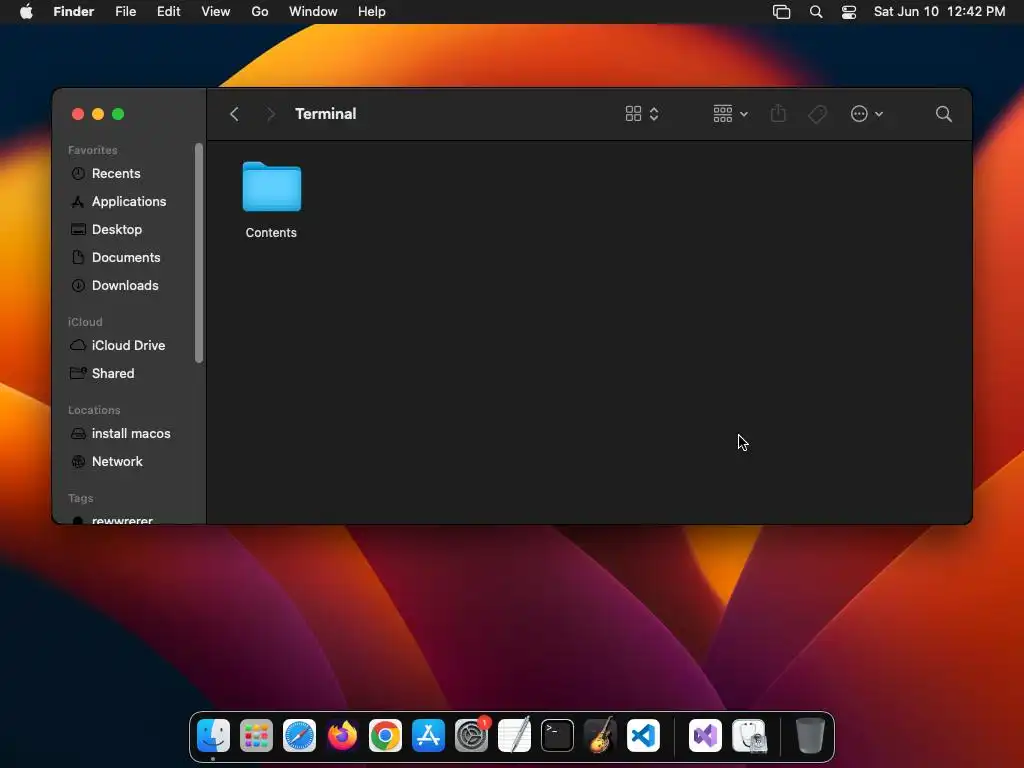Screen dimensions: 1024x768
Task: Launch Google Chrome from the Dock
Action: [x=385, y=736]
